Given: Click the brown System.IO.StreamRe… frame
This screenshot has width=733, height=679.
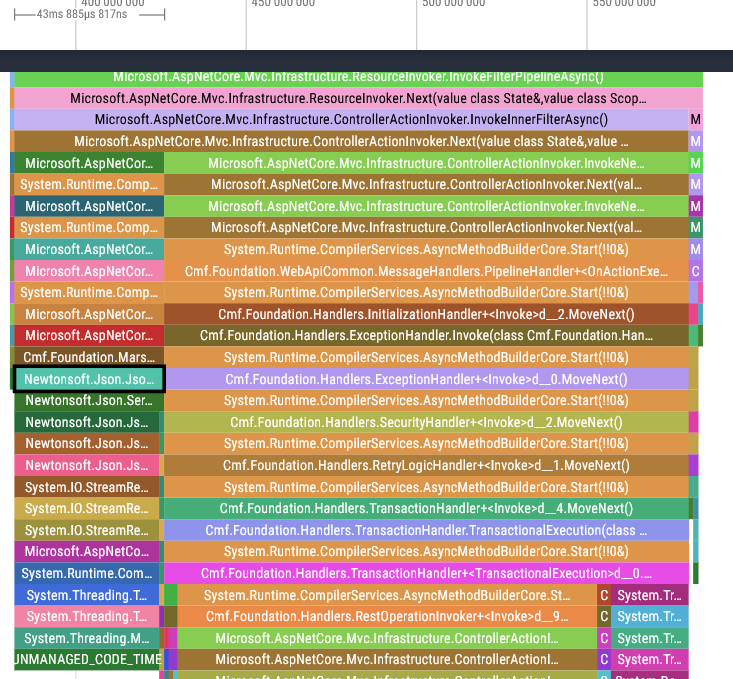Looking at the screenshot, I should coord(86,488).
